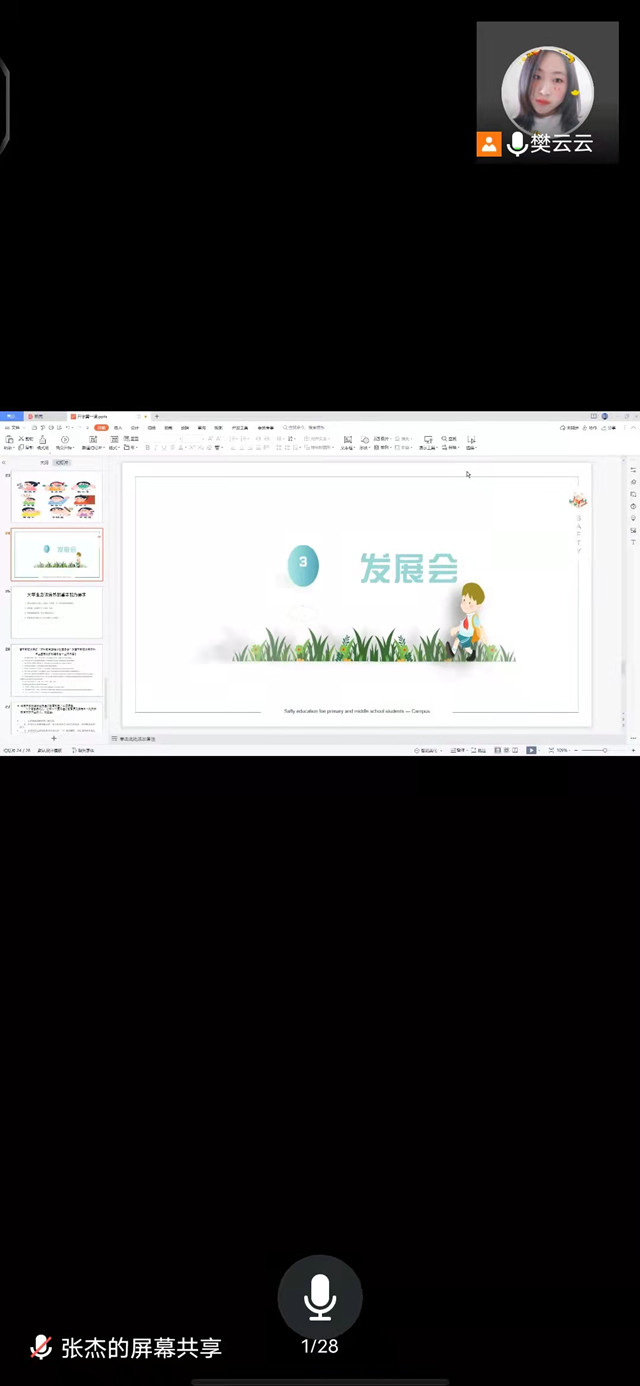Click the 100% zoom level

point(562,750)
